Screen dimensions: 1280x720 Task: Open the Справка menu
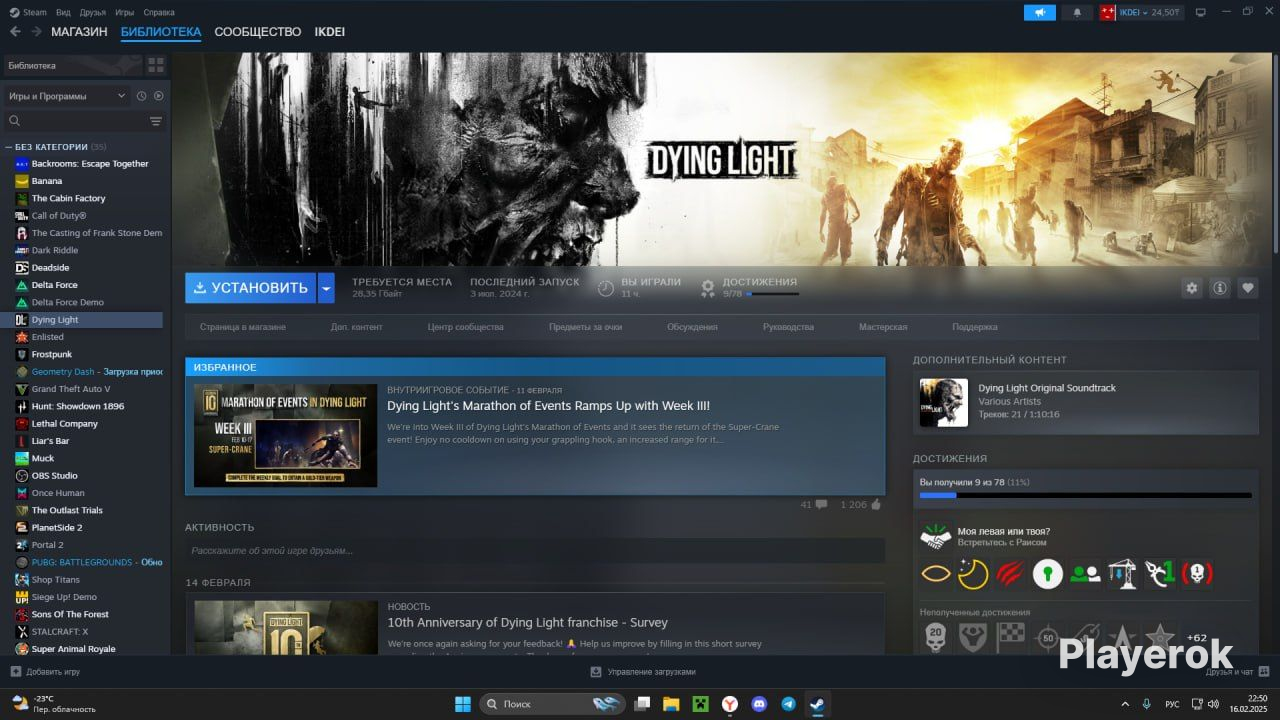[159, 12]
